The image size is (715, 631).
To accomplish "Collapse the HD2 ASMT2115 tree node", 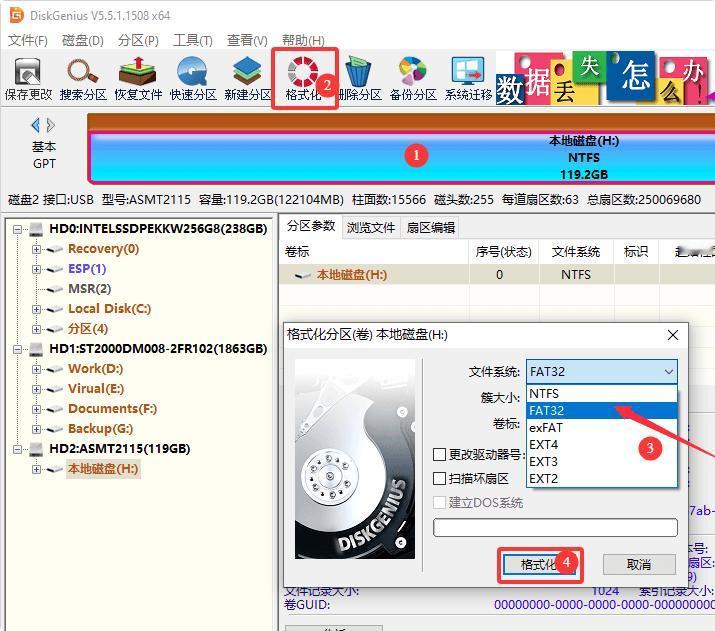I will pyautogui.click(x=17, y=450).
